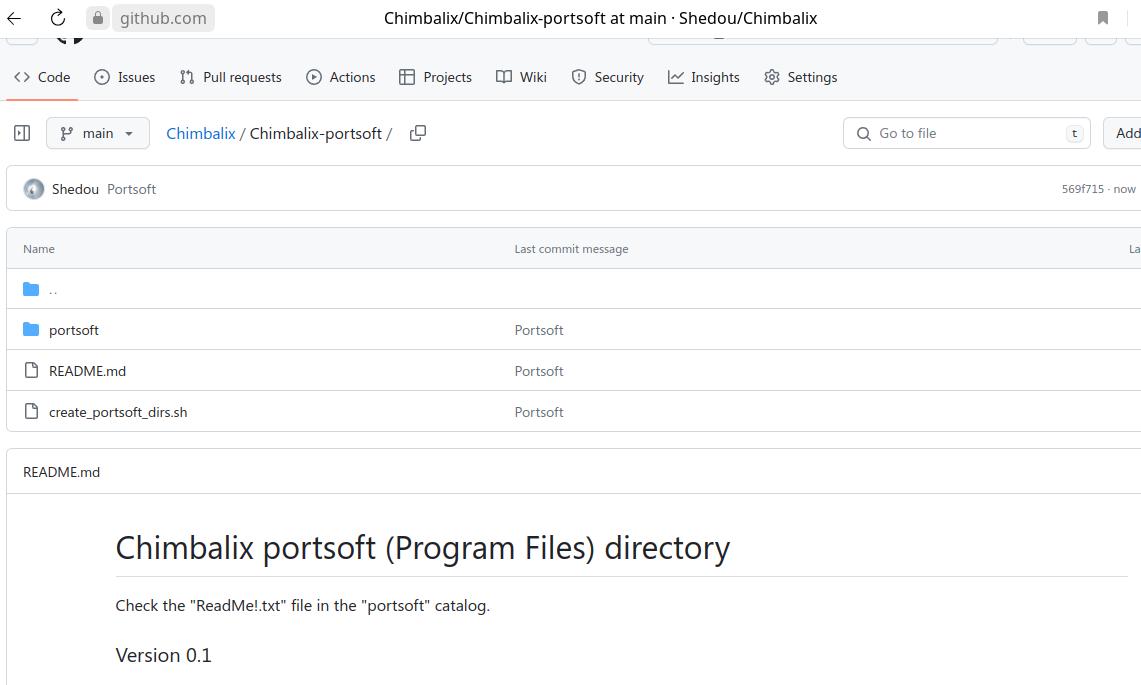Click Shedou's avatar image

(34, 189)
